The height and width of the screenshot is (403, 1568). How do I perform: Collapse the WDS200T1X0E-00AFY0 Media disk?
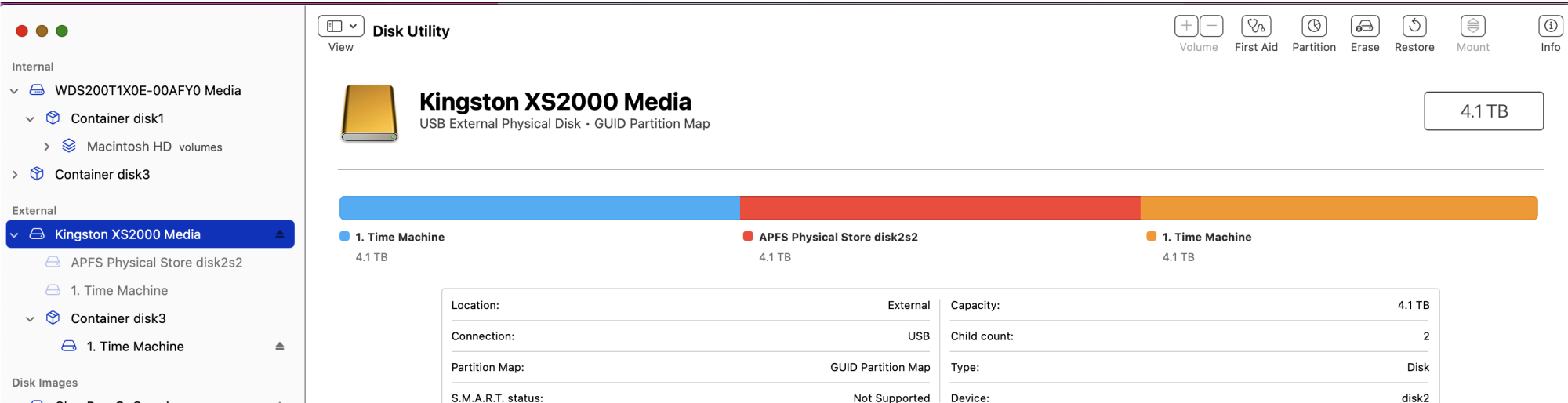click(x=14, y=91)
